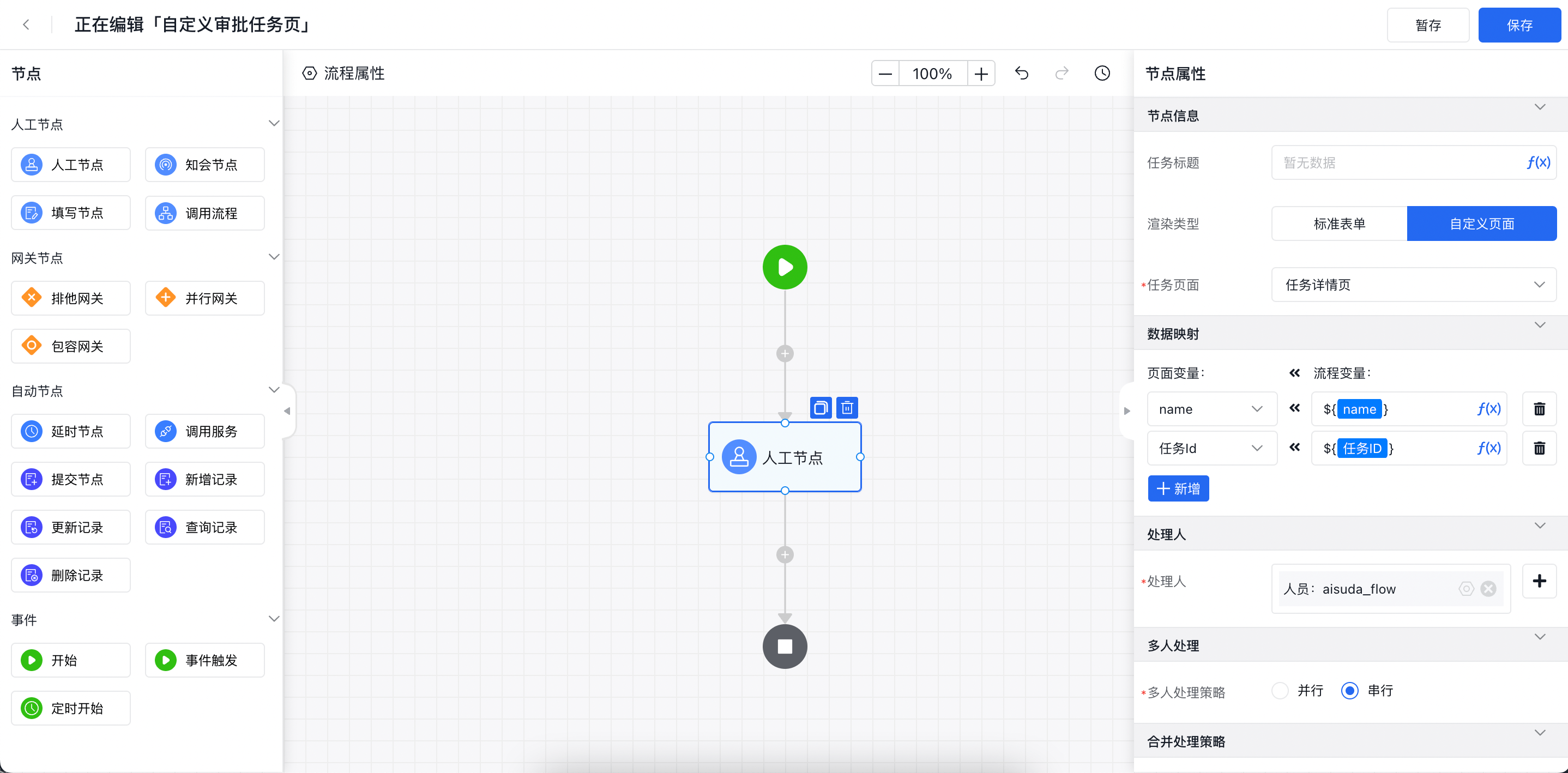
Task: Collapse the right properties panel handle
Action: tap(1127, 412)
